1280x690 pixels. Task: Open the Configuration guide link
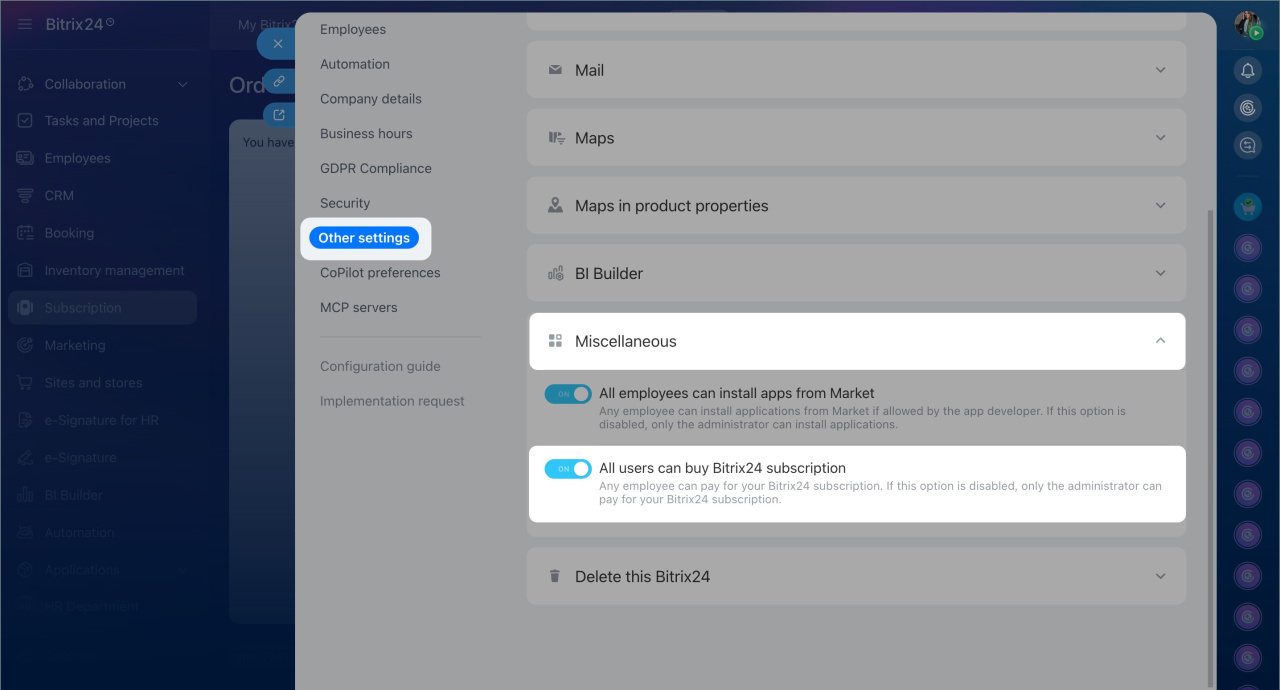tap(380, 366)
